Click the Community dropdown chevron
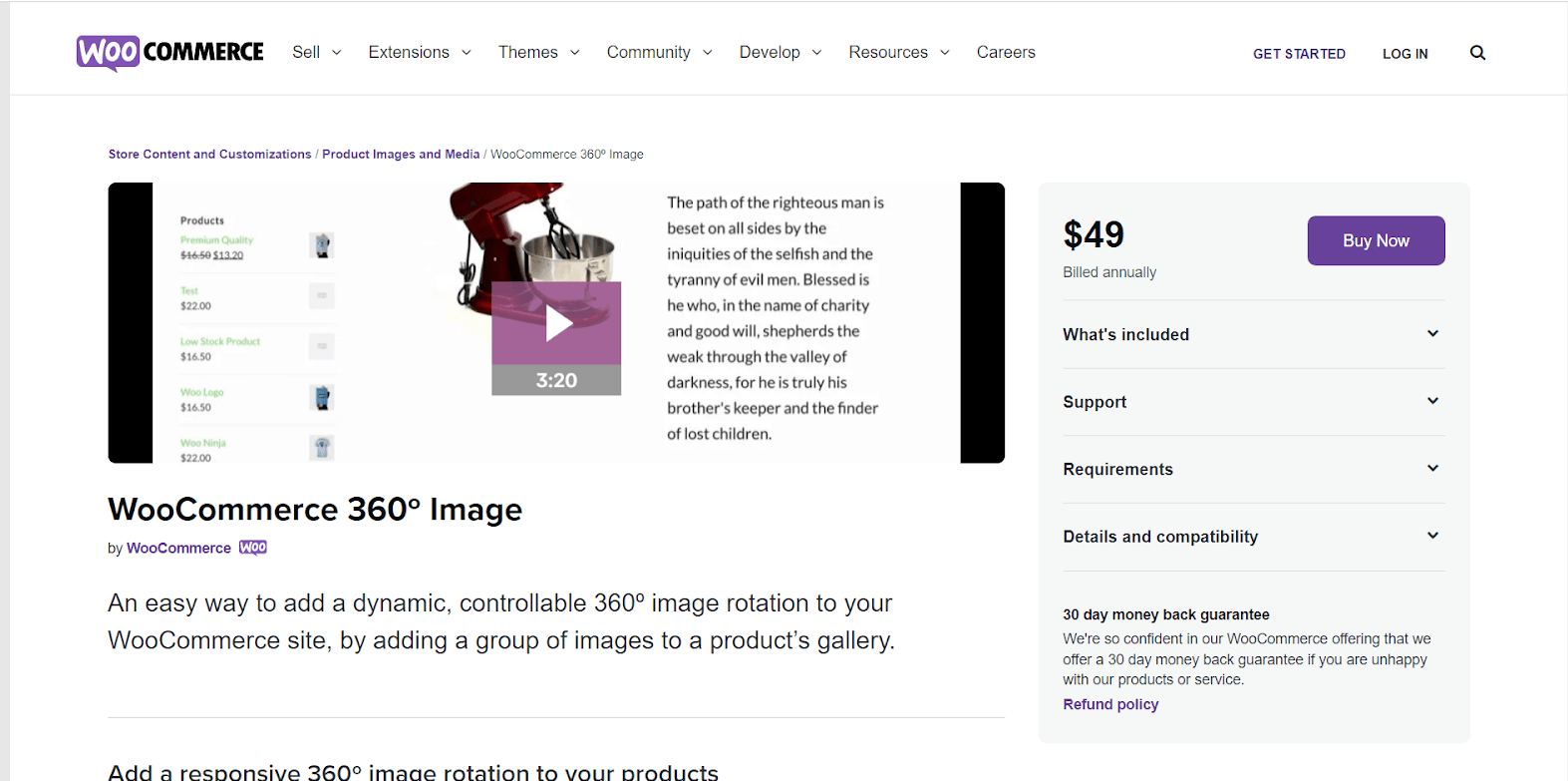This screenshot has height=781, width=1568. [708, 53]
